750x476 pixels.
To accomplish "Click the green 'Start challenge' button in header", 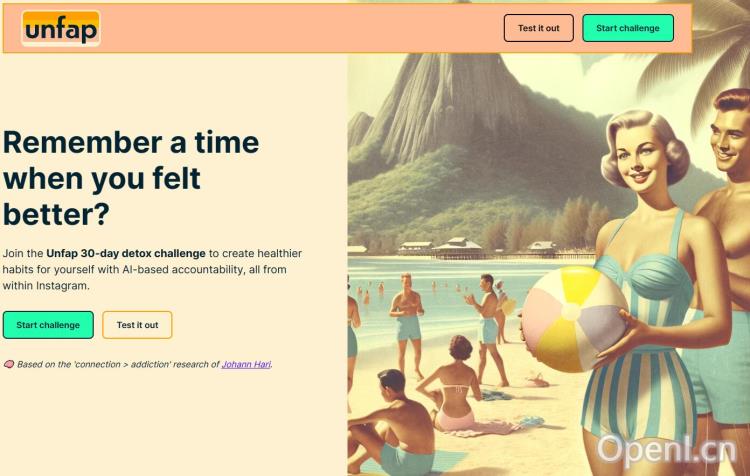I will coord(628,28).
